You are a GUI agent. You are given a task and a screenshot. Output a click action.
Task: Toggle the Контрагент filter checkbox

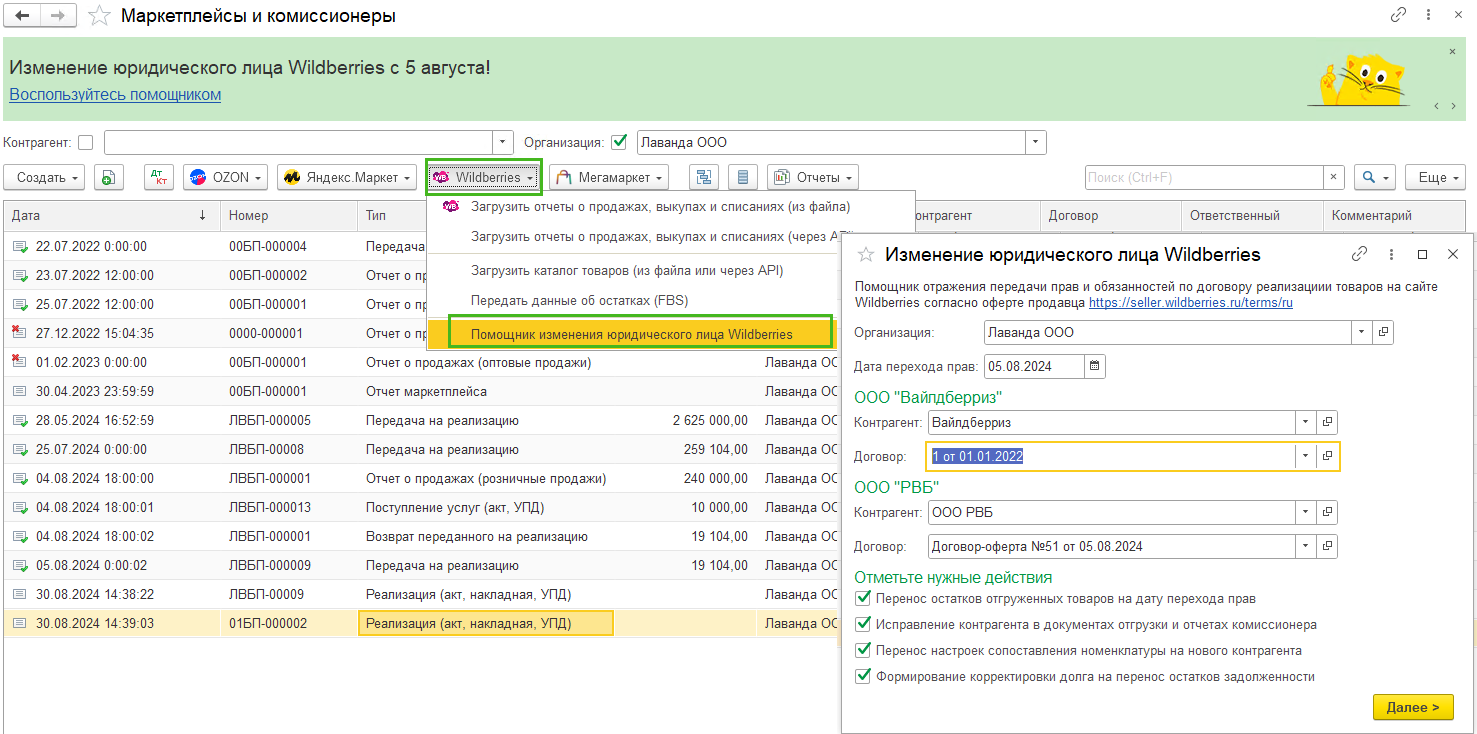tap(85, 142)
